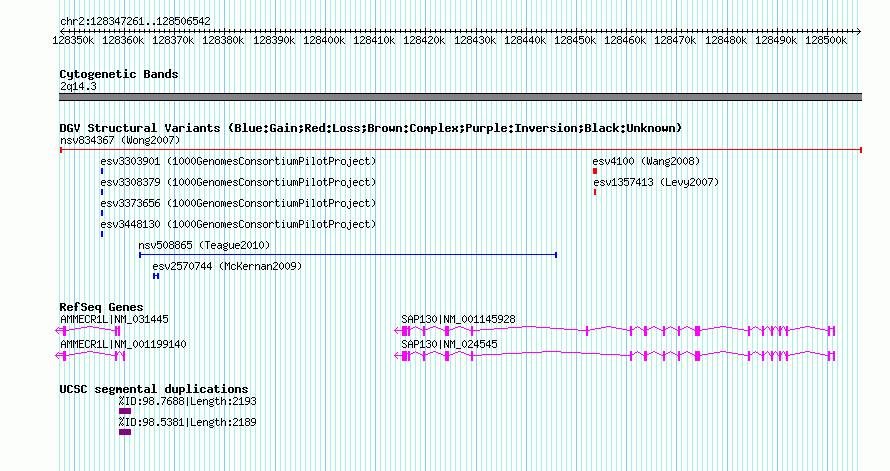Image resolution: width=890 pixels, height=471 pixels.
Task: Open the %ID:98.5381|Length:2189 label
Action: coord(187,422)
